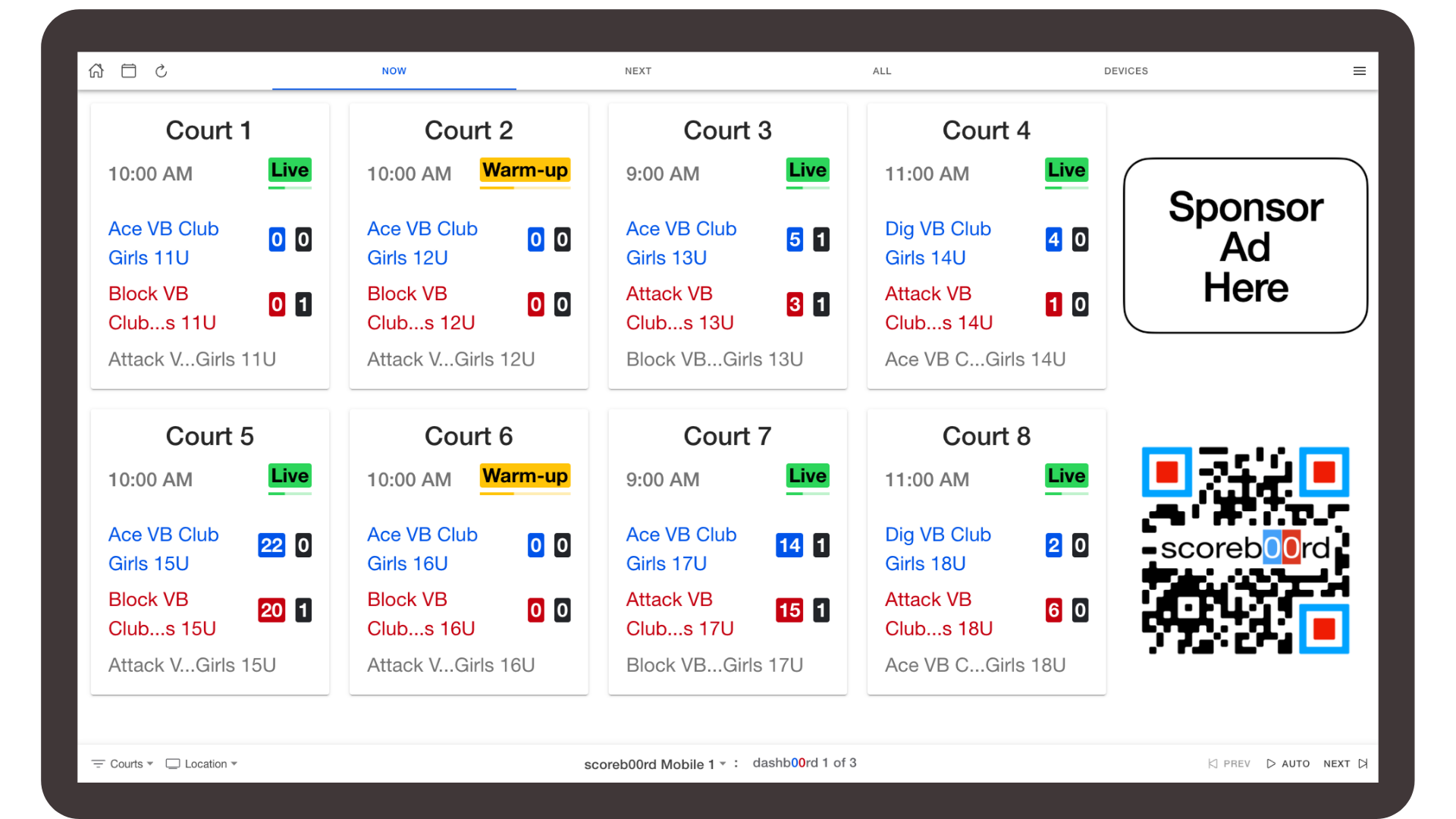Click the vertical dots options icon

pos(736,764)
